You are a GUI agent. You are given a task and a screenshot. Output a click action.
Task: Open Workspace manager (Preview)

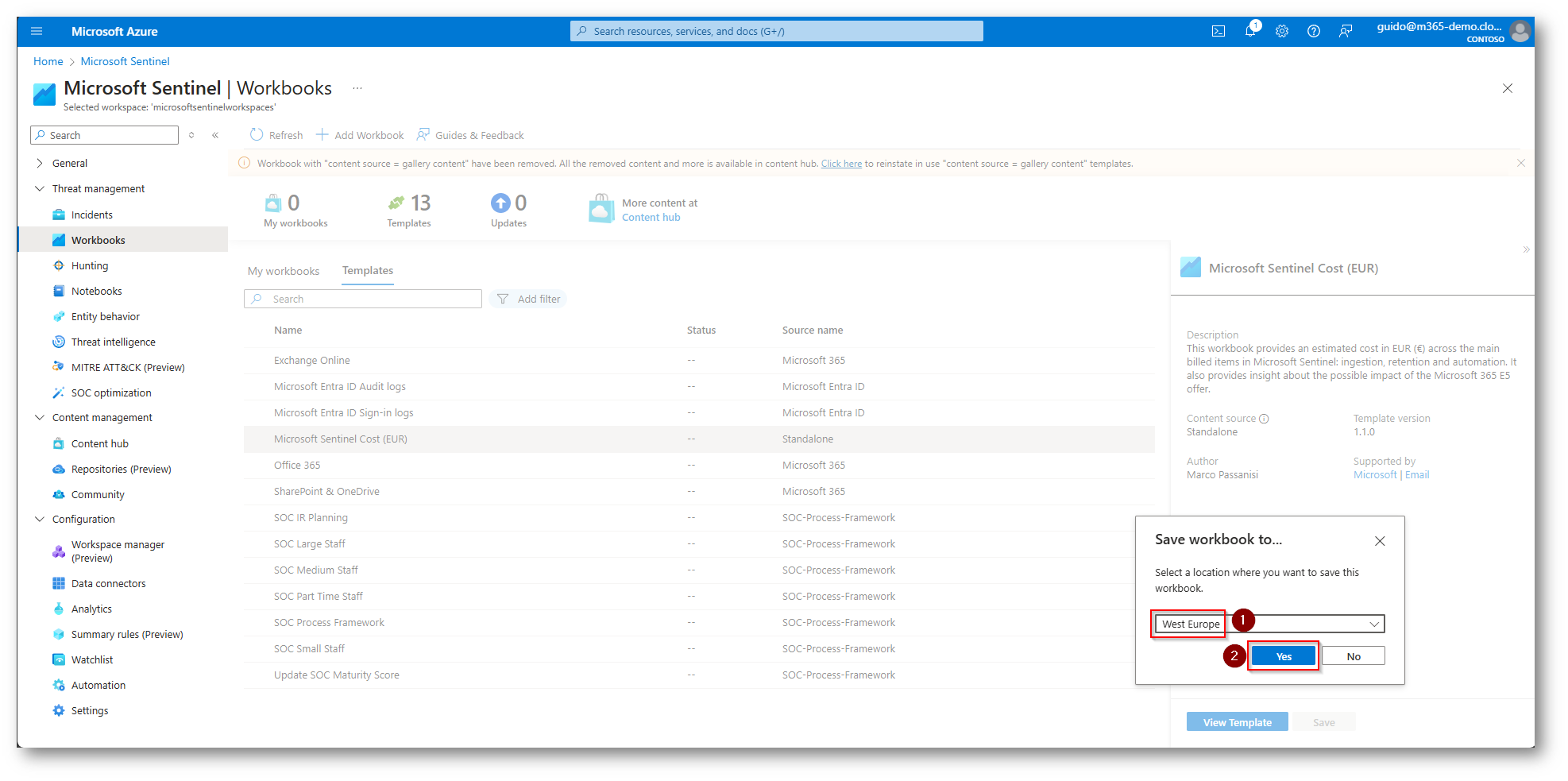[118, 551]
